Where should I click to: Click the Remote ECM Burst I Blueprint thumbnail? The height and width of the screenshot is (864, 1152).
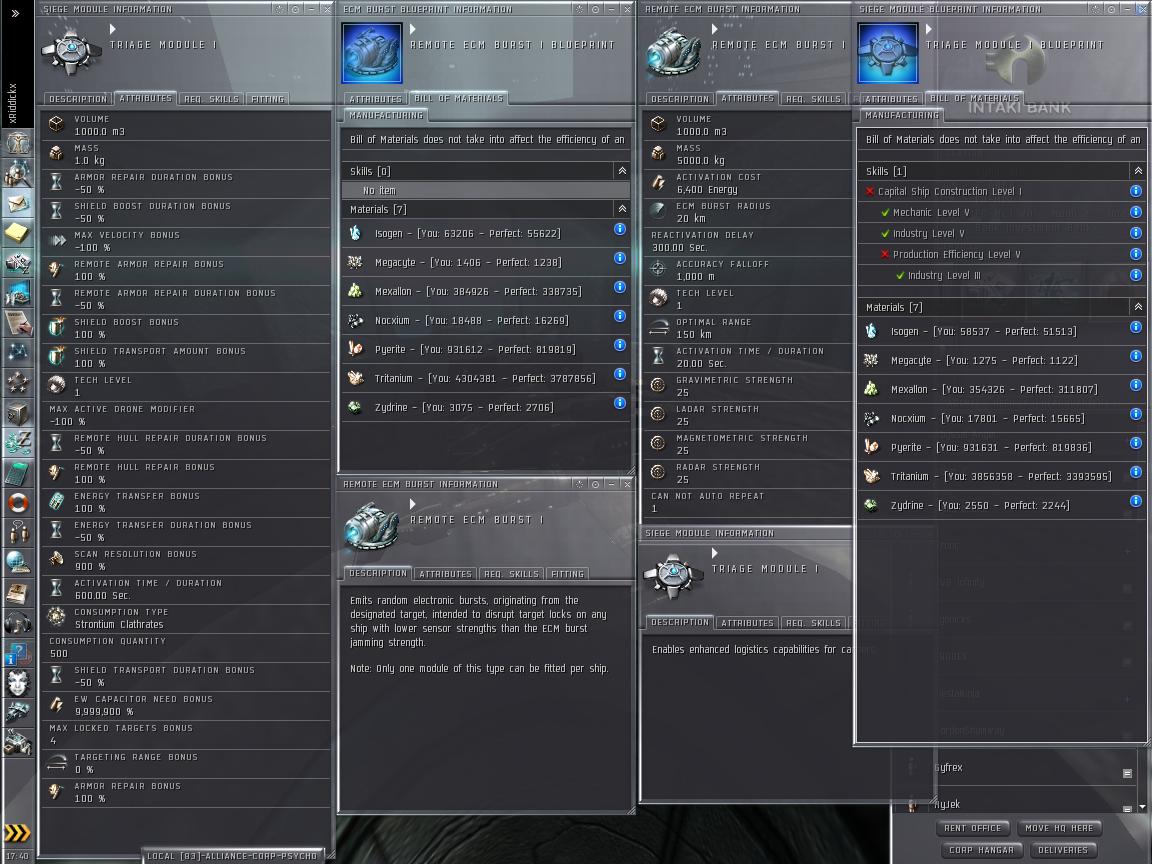point(372,53)
